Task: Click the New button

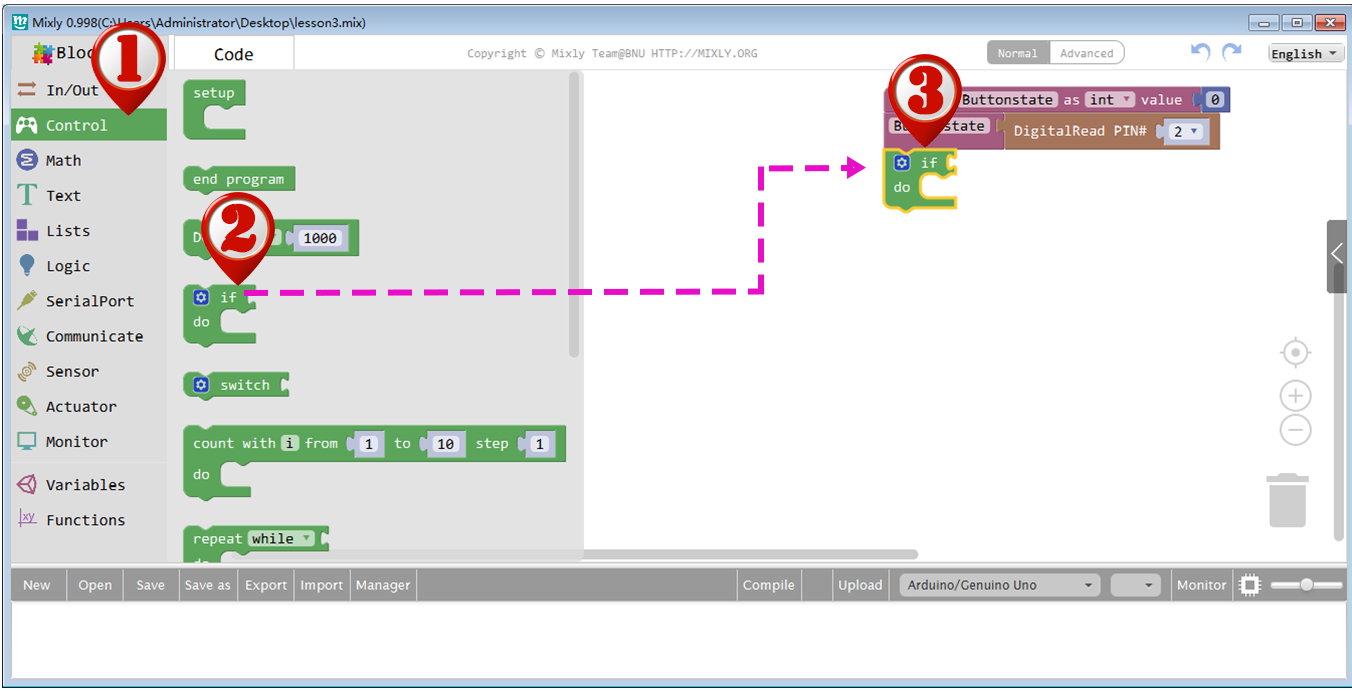Action: click(37, 585)
